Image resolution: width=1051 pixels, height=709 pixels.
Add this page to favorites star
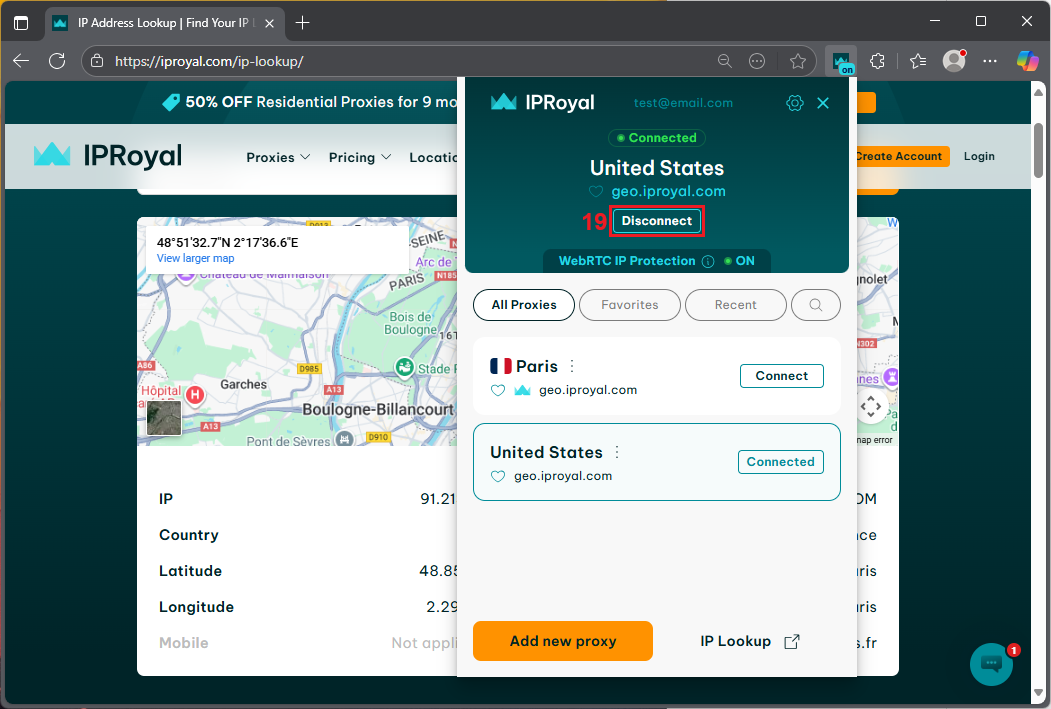click(x=798, y=62)
